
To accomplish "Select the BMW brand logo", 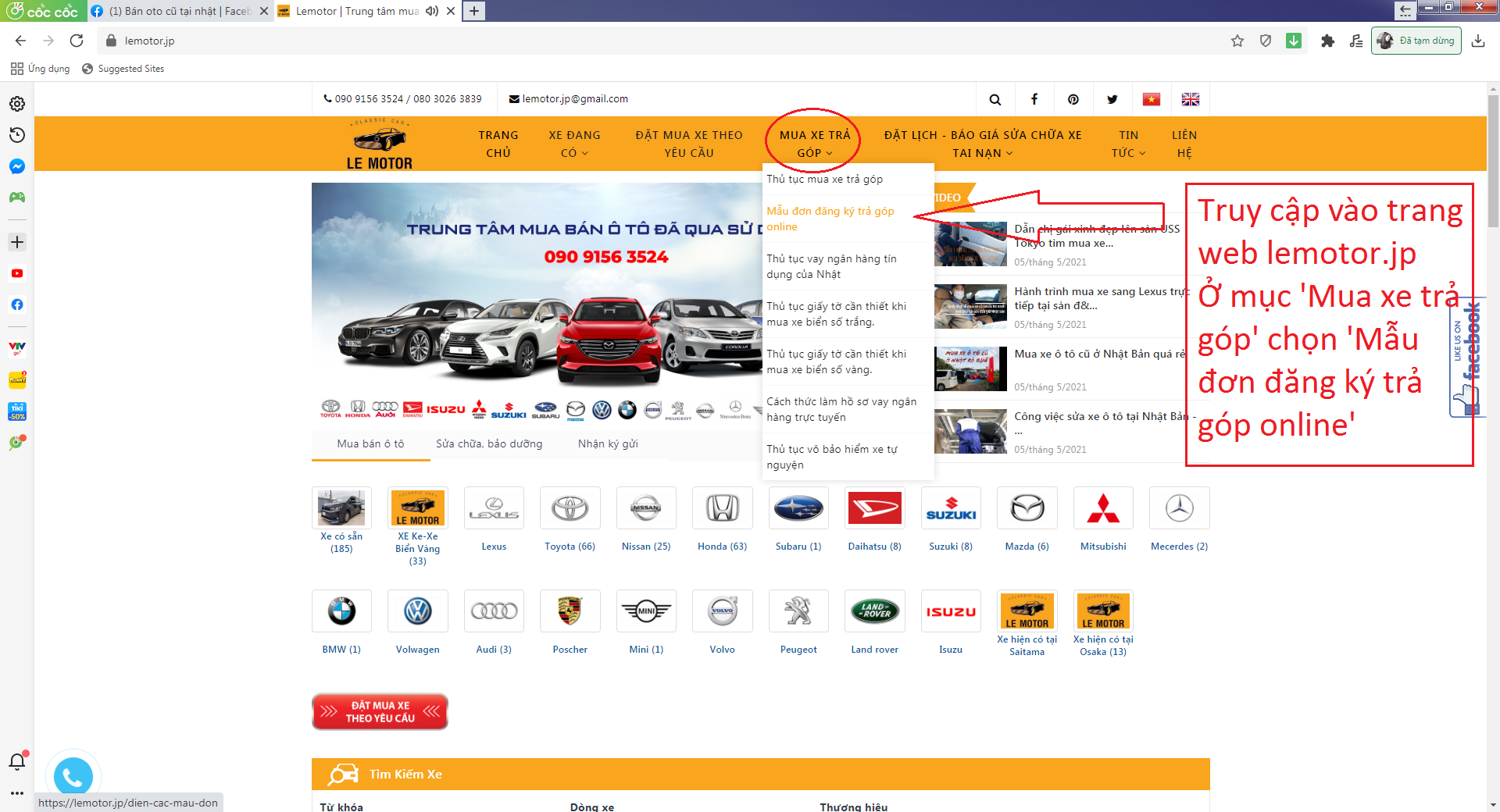I will [x=341, y=611].
